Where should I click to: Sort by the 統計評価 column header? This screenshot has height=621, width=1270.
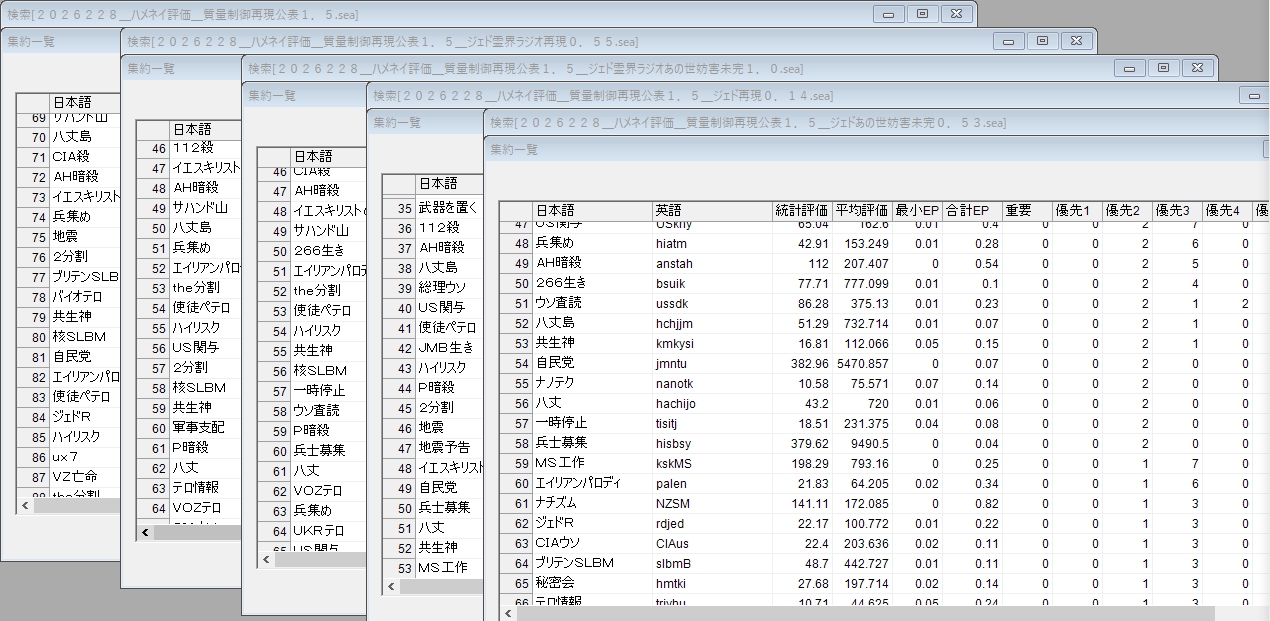pyautogui.click(x=801, y=211)
